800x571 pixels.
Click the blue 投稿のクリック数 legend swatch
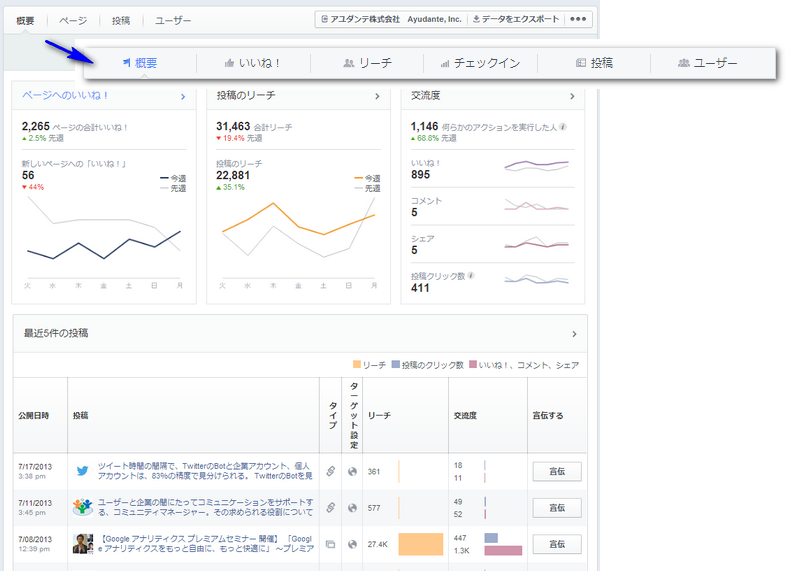pos(395,364)
